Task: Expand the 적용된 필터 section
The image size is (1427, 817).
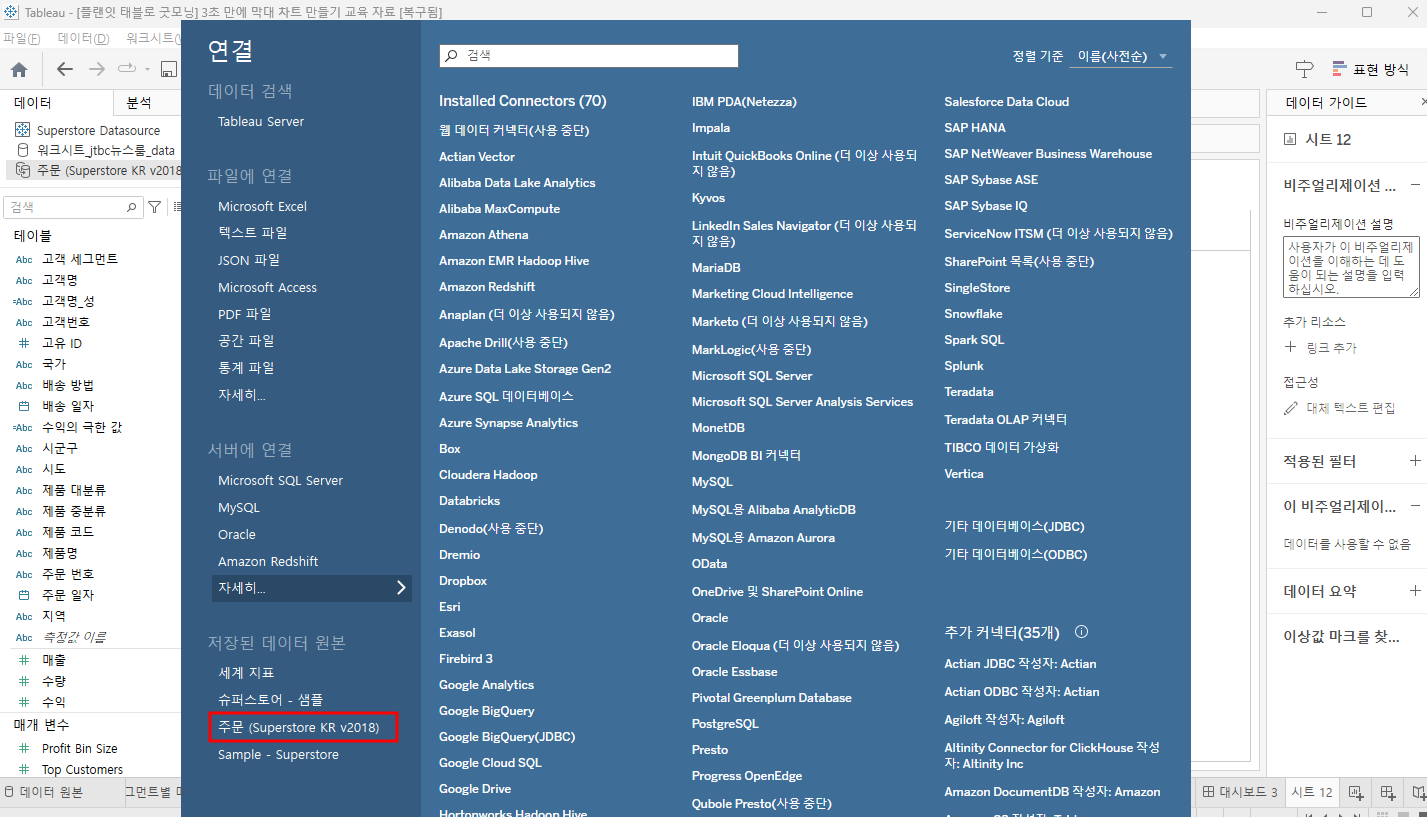Action: (1415, 461)
